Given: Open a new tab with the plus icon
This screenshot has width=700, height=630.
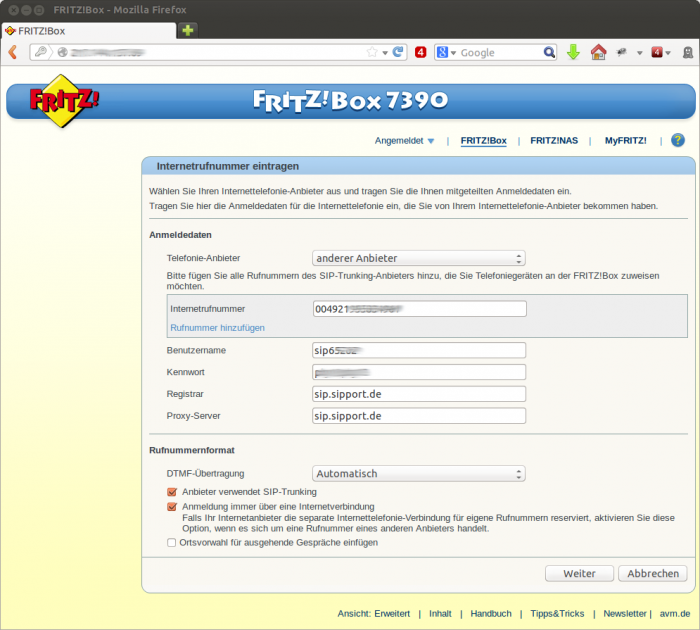Looking at the screenshot, I should [x=188, y=30].
